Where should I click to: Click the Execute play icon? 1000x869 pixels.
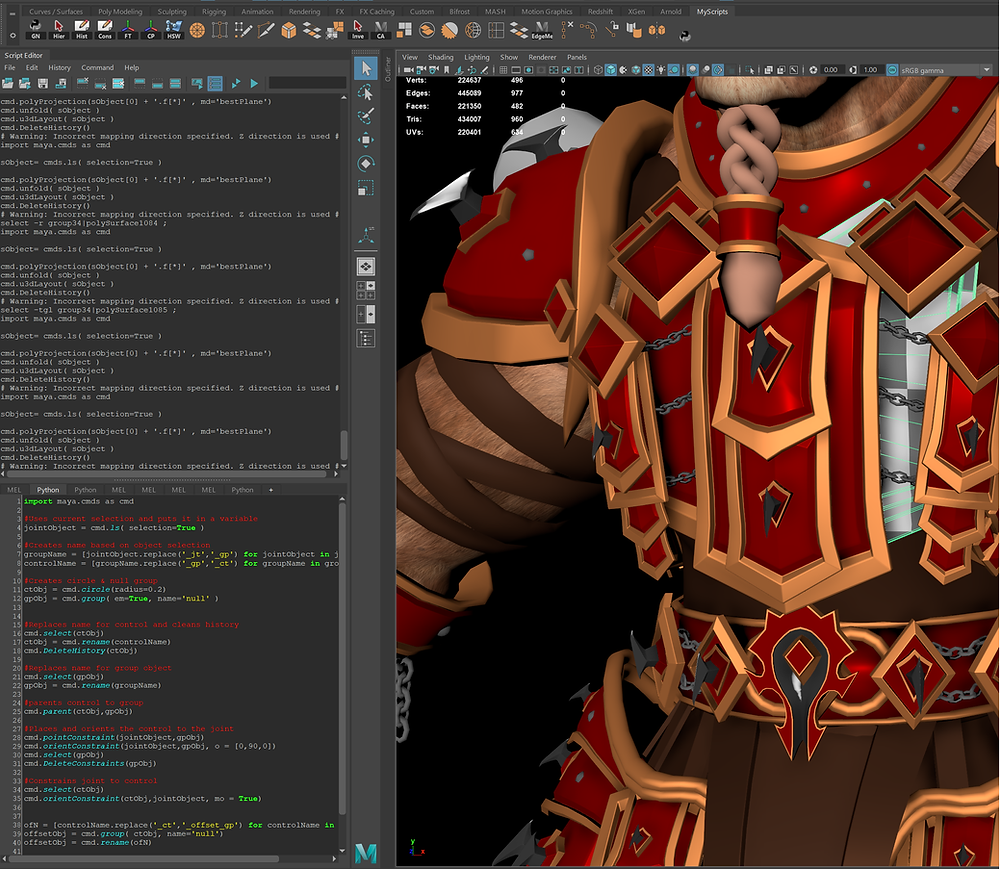(254, 83)
